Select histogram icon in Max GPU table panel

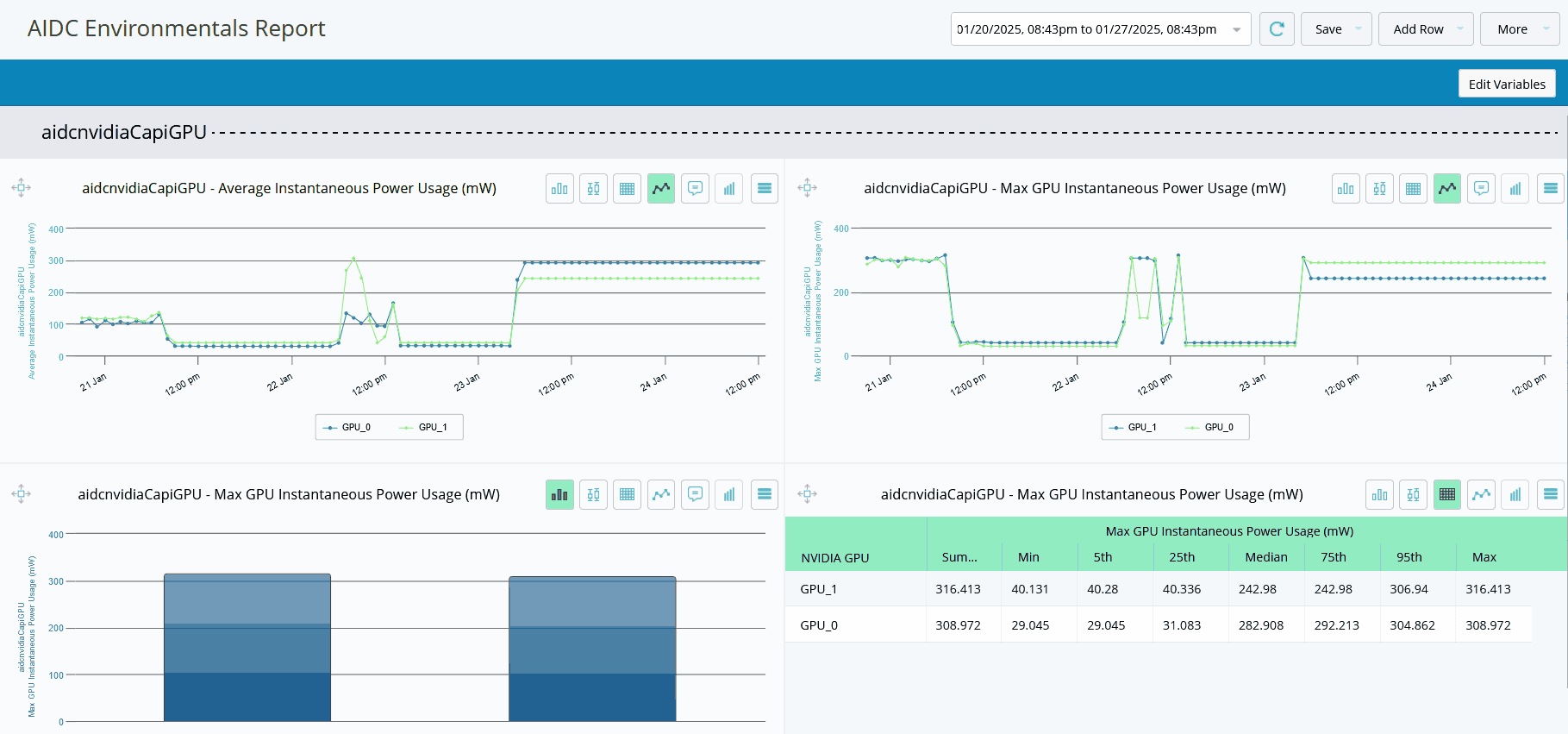point(1515,495)
